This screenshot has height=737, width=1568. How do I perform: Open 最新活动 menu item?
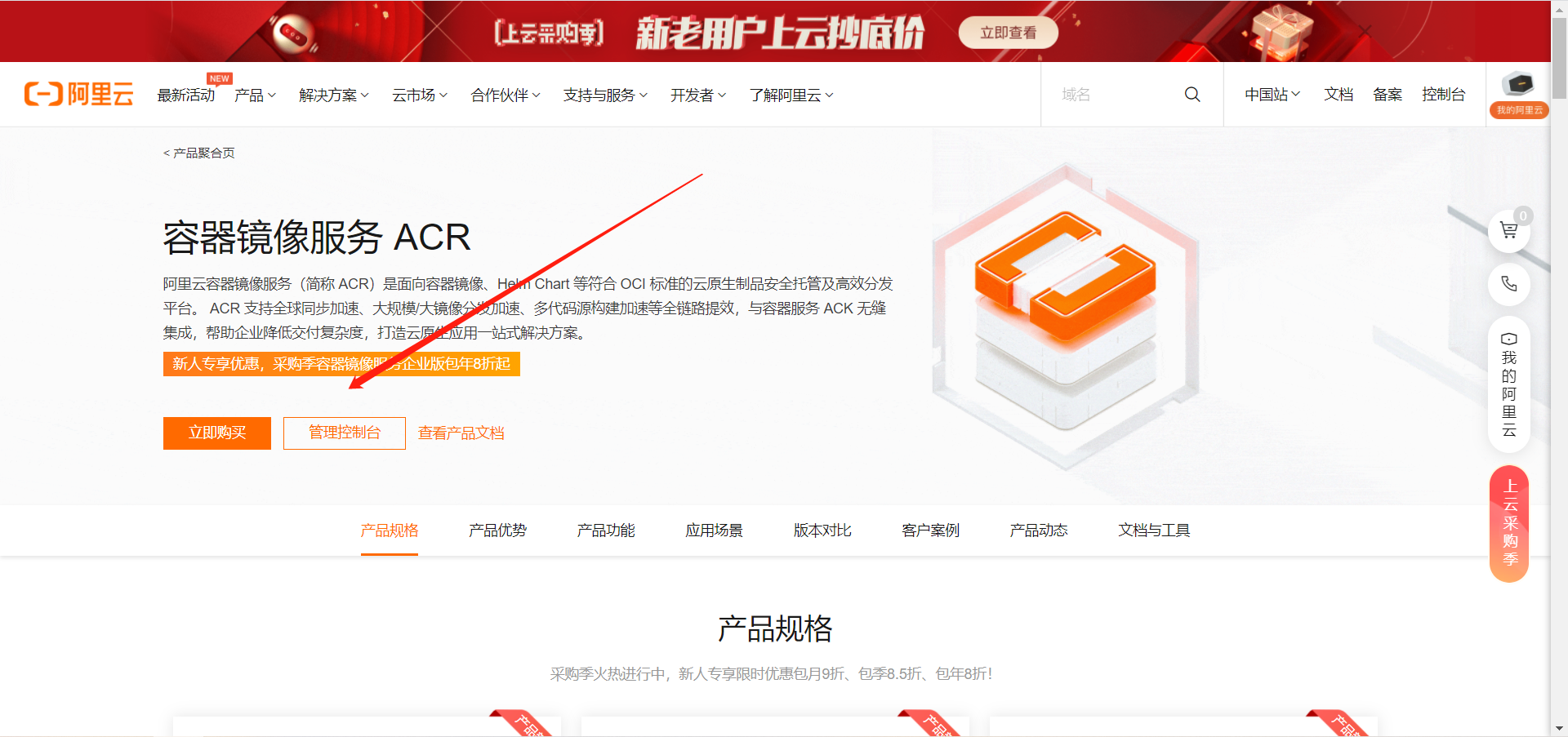coord(186,95)
